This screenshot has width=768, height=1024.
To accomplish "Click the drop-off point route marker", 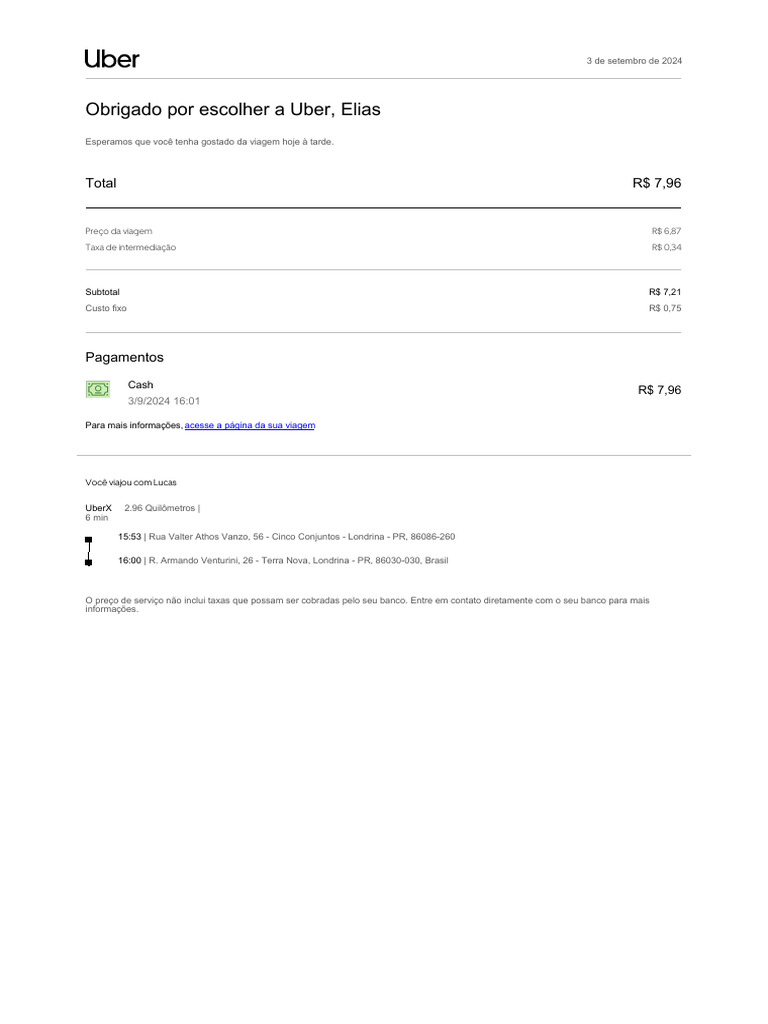I will tap(88, 563).
